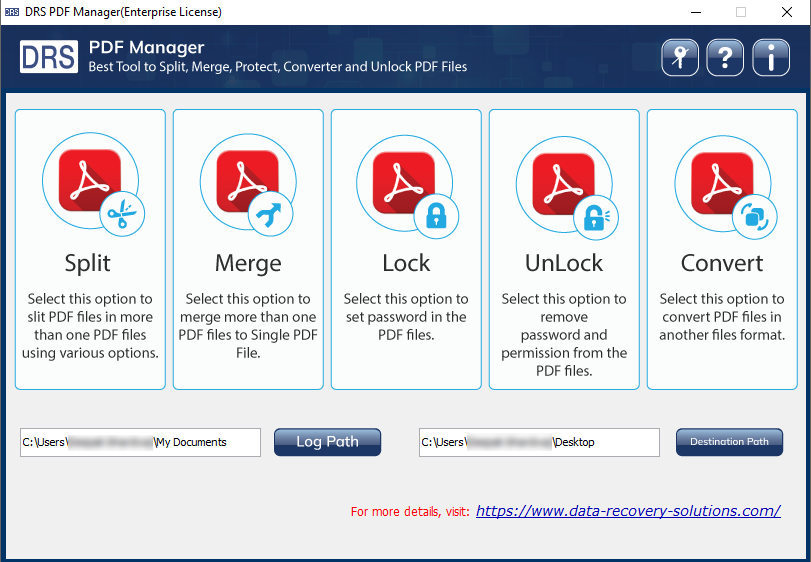Click the DRS title bar app icon
Screen dimensions: 811x562
click(11, 12)
